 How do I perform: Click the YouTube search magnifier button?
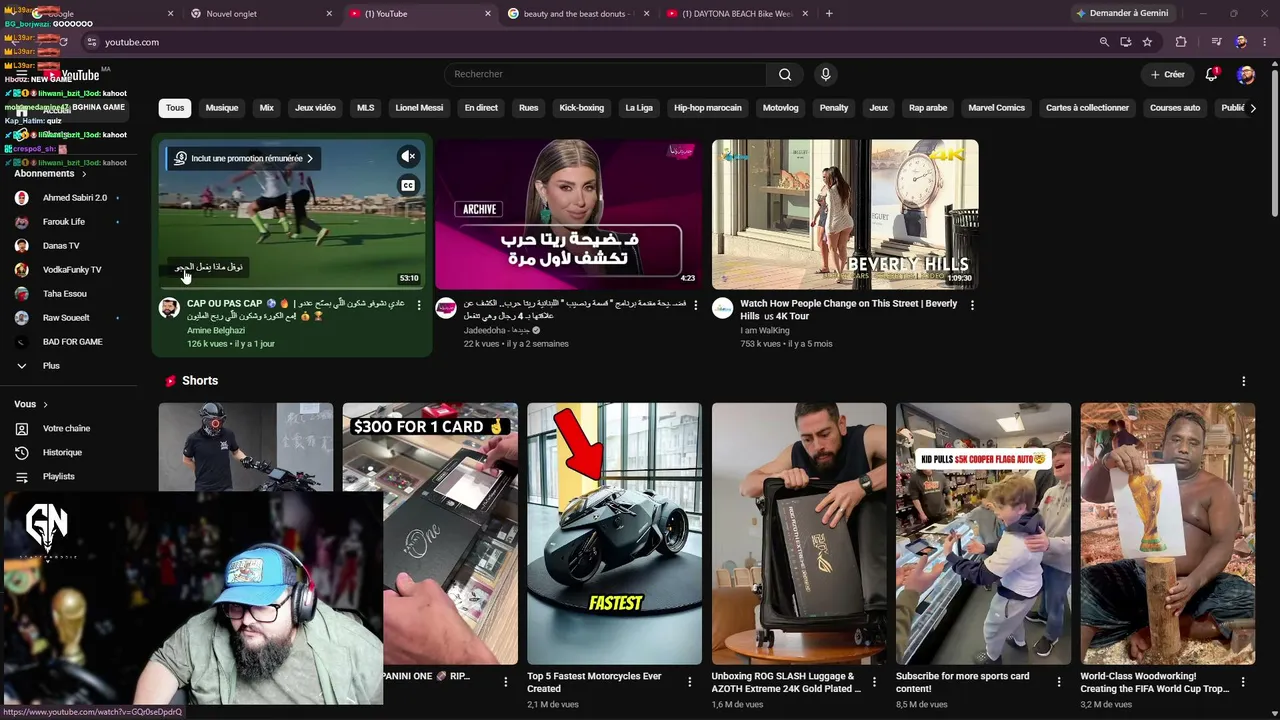[x=785, y=74]
